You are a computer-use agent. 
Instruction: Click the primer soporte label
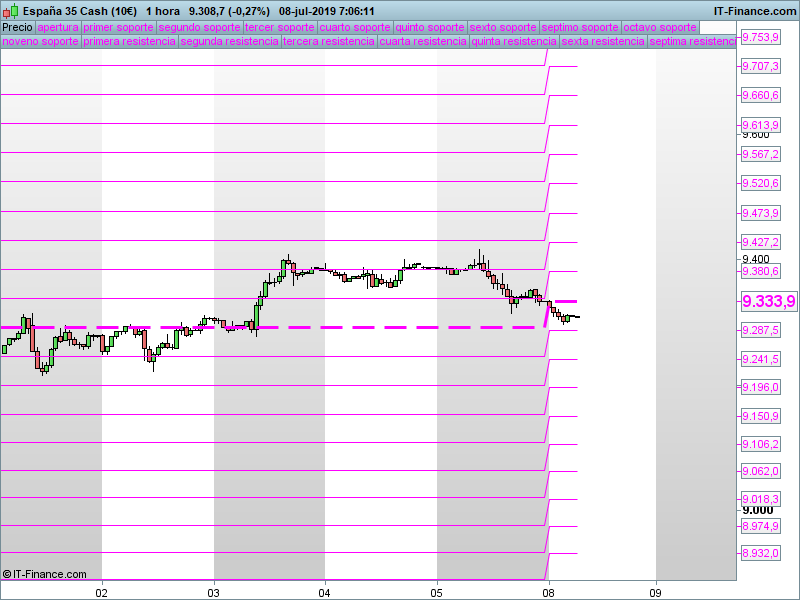[x=119, y=28]
